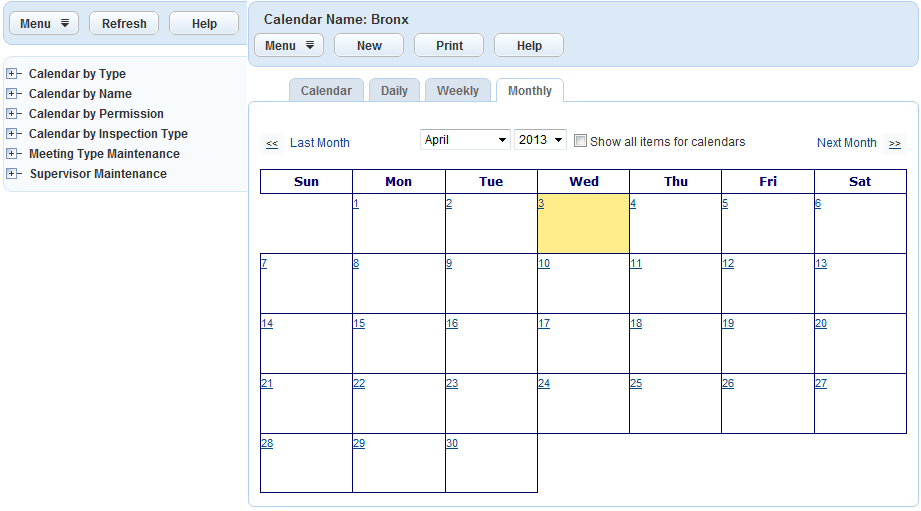Open the month dropdown showing April
Viewport: 921px width, 511px height.
coord(465,140)
